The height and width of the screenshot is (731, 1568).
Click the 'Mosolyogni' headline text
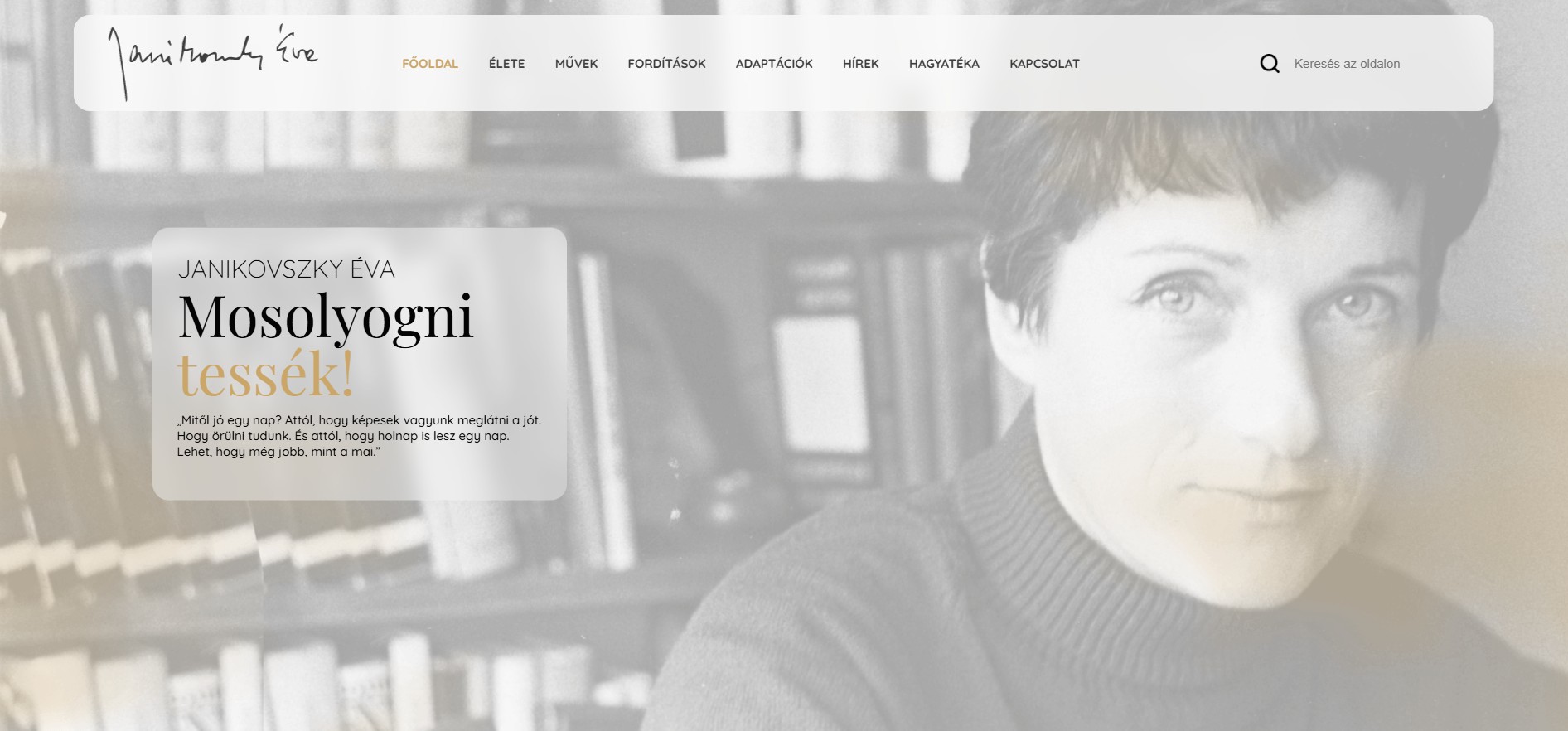[x=326, y=317]
